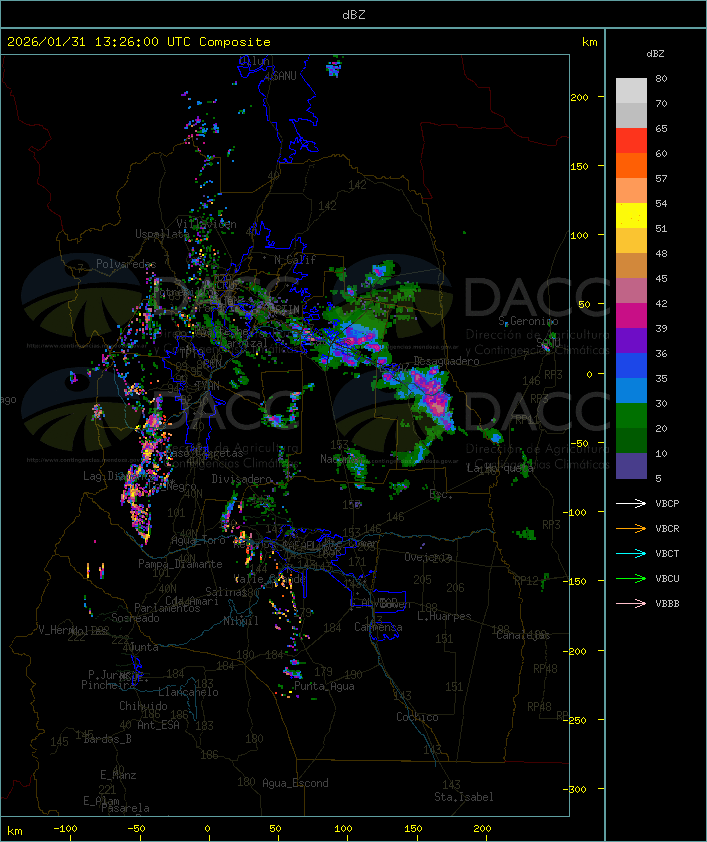Viewport: 707px width, 842px height.
Task: Pick the green 10-20 dBZ legend swatch
Action: click(x=631, y=441)
